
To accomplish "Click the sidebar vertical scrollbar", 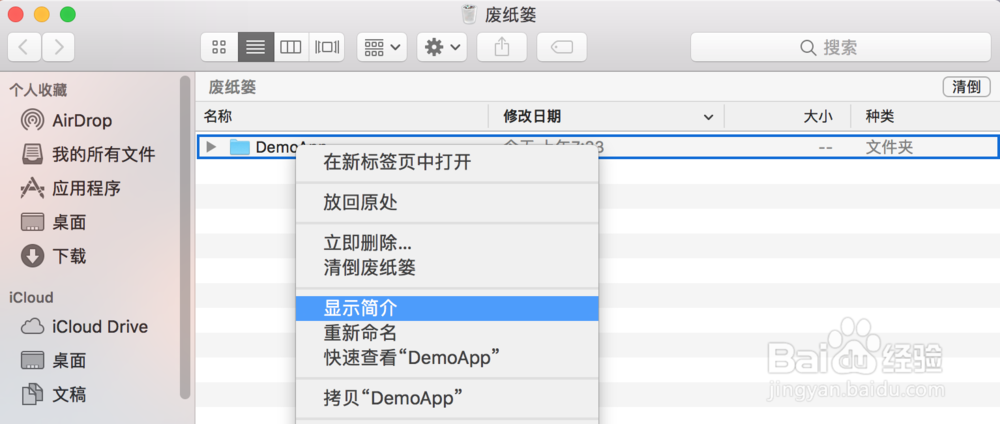I will [x=186, y=237].
